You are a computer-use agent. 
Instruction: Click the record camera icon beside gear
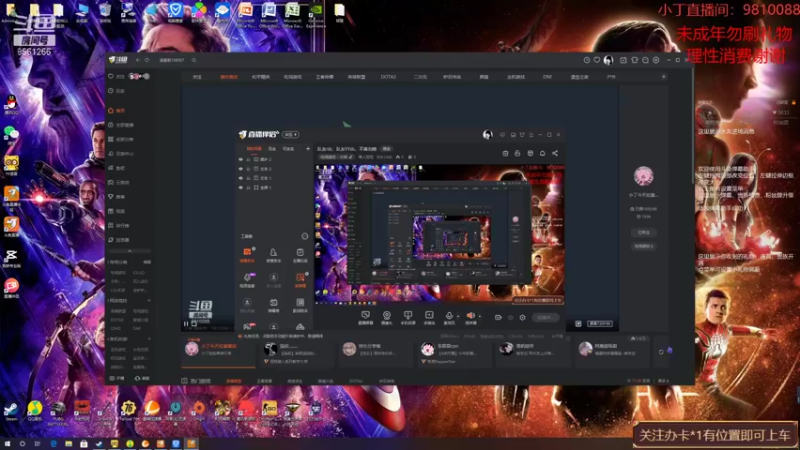[x=498, y=317]
